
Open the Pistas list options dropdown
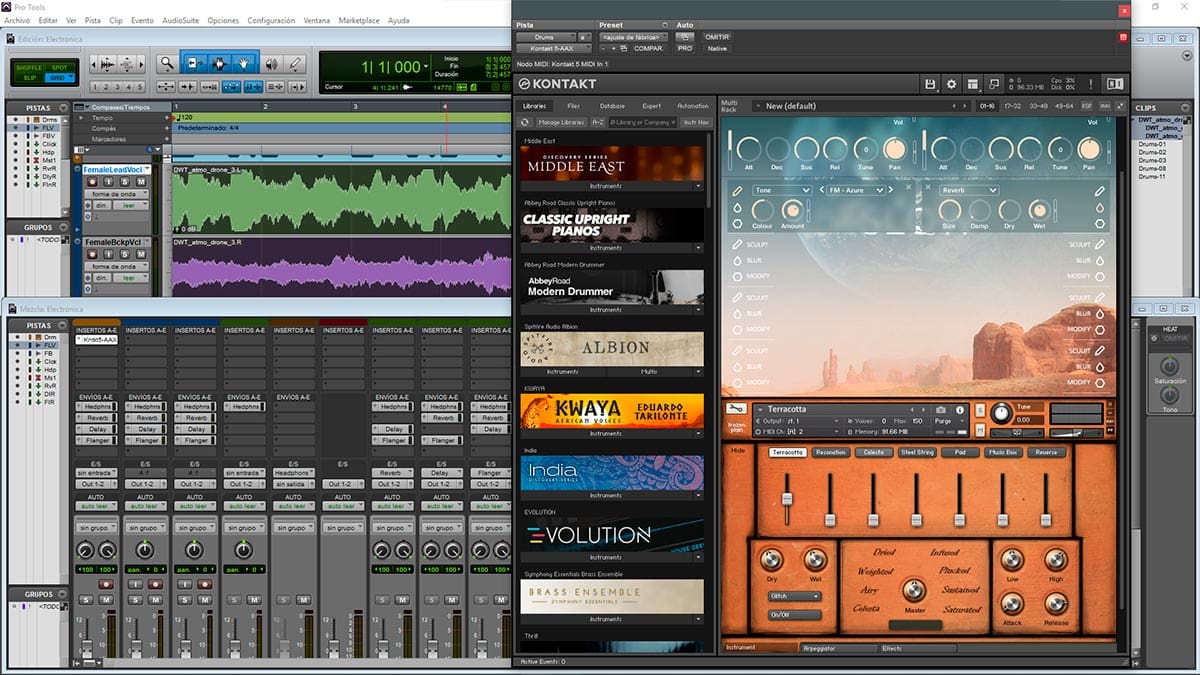coord(64,107)
